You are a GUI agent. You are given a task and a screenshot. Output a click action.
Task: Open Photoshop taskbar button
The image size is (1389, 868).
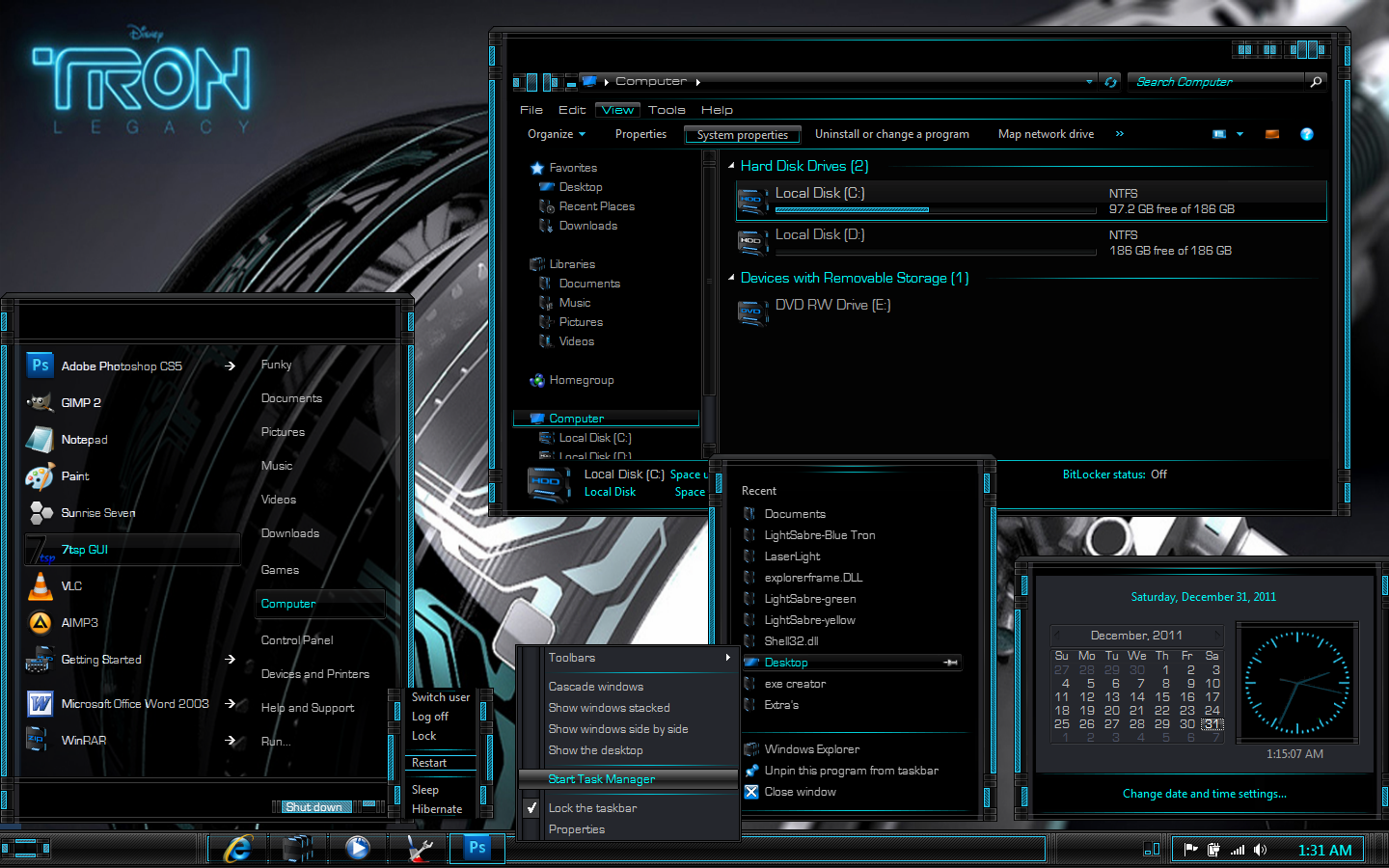477,848
